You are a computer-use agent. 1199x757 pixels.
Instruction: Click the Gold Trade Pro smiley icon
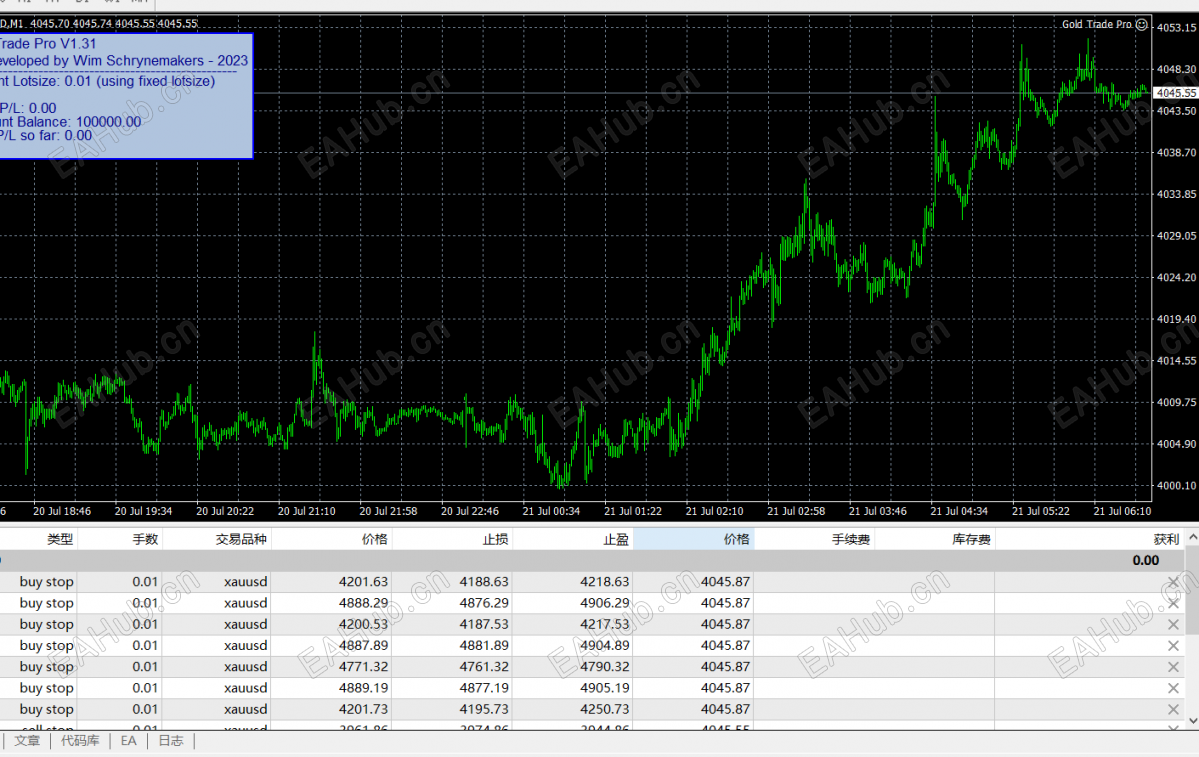coord(1142,24)
